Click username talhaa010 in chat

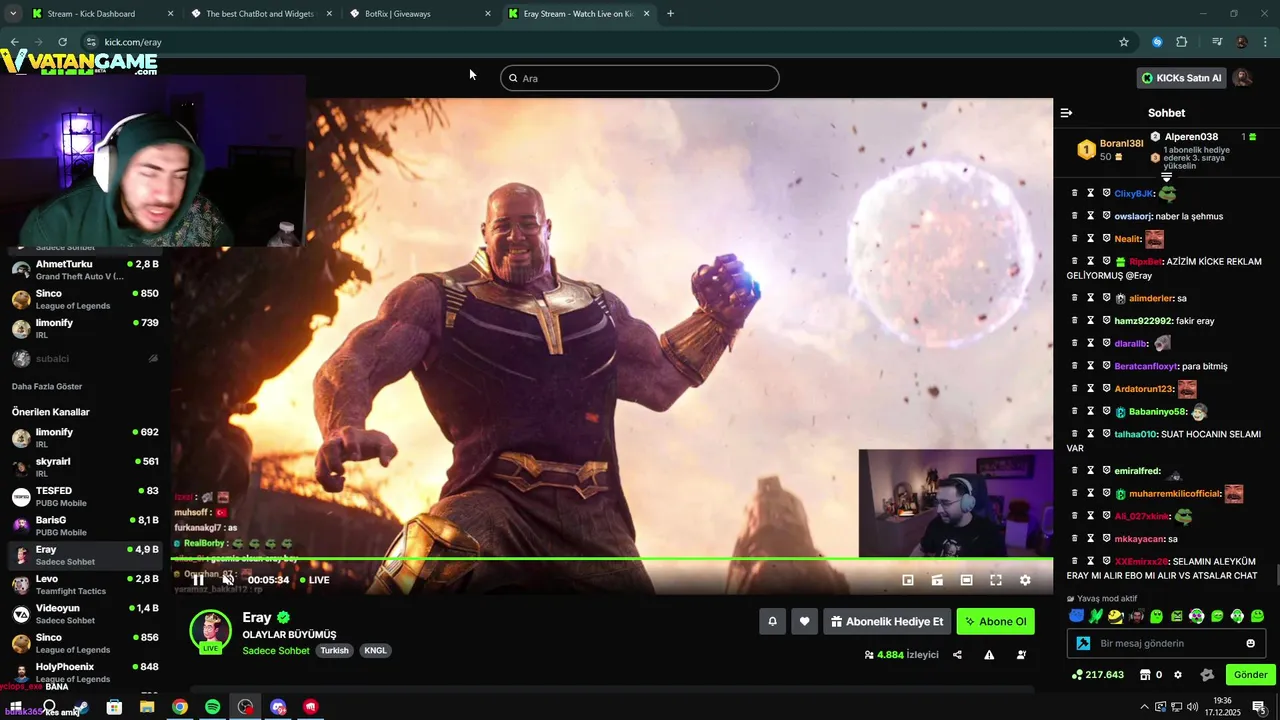tap(1135, 434)
